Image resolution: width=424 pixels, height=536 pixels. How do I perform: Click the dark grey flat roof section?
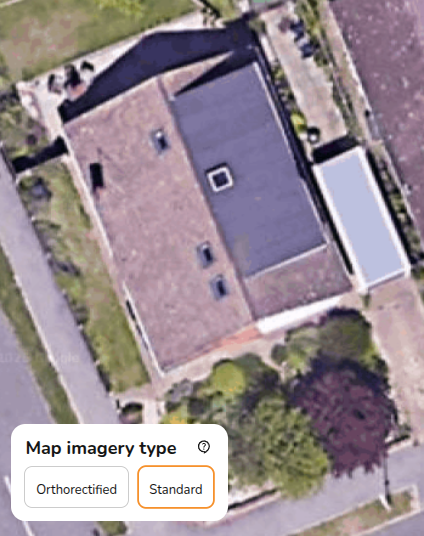249,171
